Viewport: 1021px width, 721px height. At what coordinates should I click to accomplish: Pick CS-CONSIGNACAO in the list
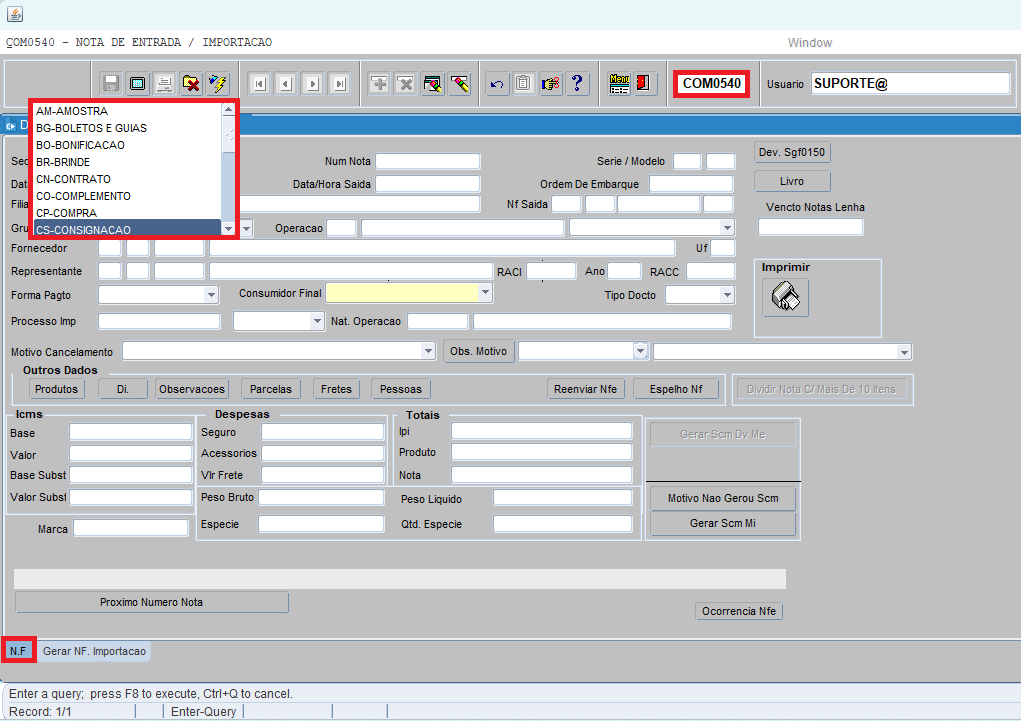pyautogui.click(x=128, y=229)
